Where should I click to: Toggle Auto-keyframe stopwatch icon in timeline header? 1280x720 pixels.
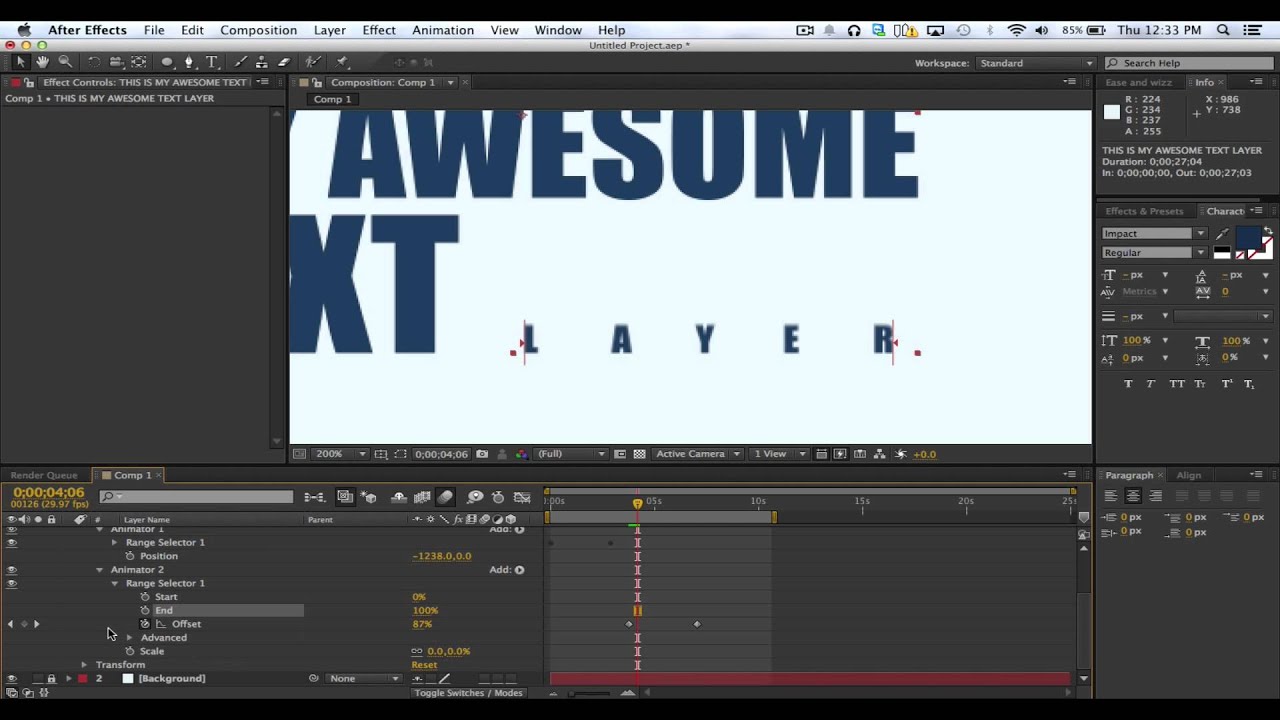[x=498, y=497]
